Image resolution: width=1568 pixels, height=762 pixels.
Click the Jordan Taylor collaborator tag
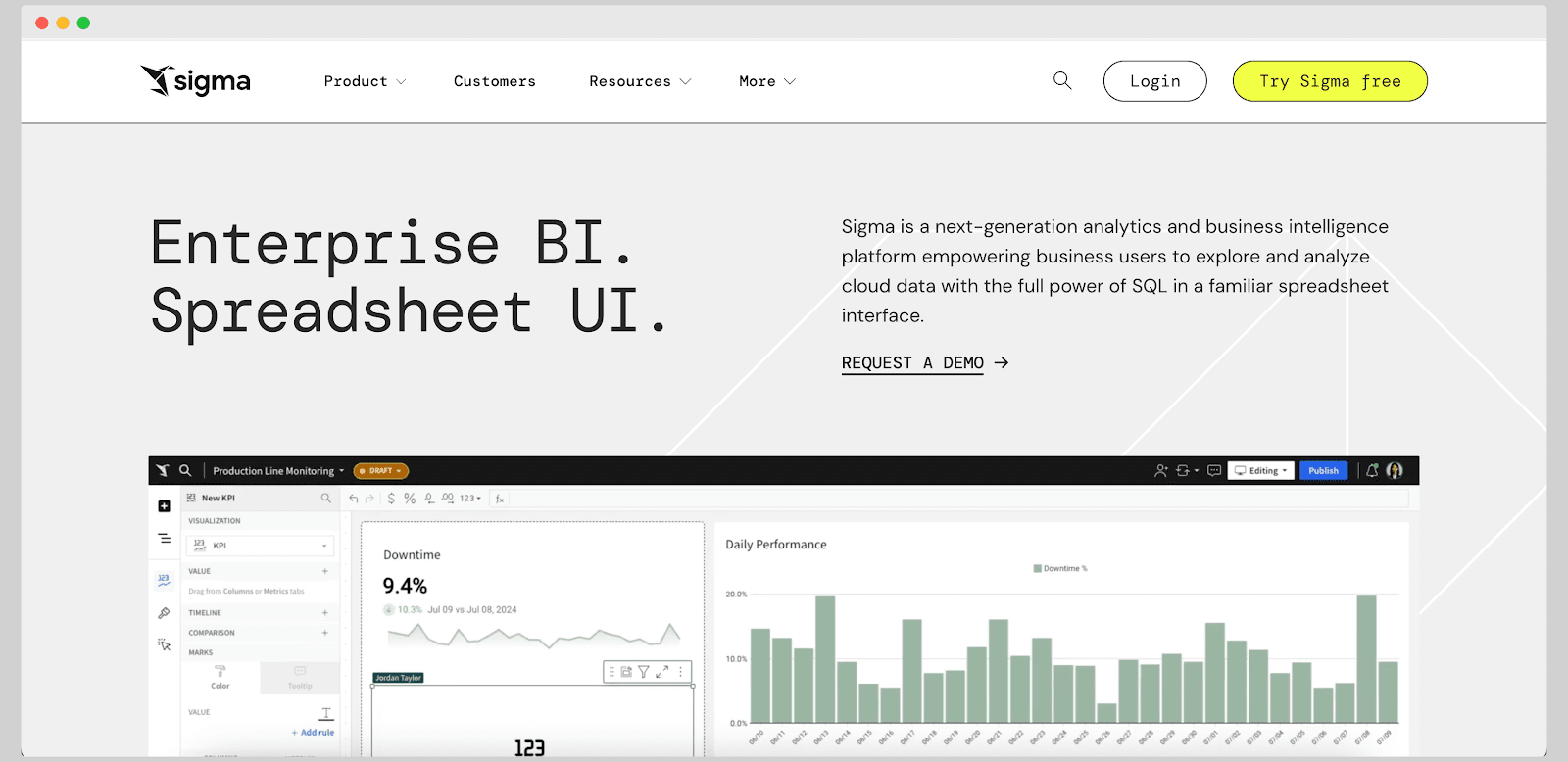coord(399,678)
